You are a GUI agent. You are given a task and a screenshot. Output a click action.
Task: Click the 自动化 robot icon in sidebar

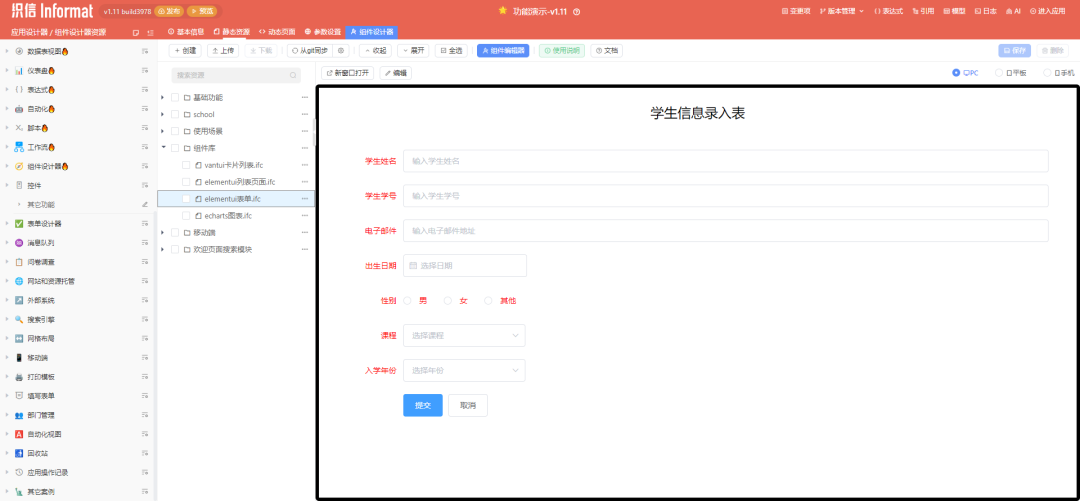[19, 108]
